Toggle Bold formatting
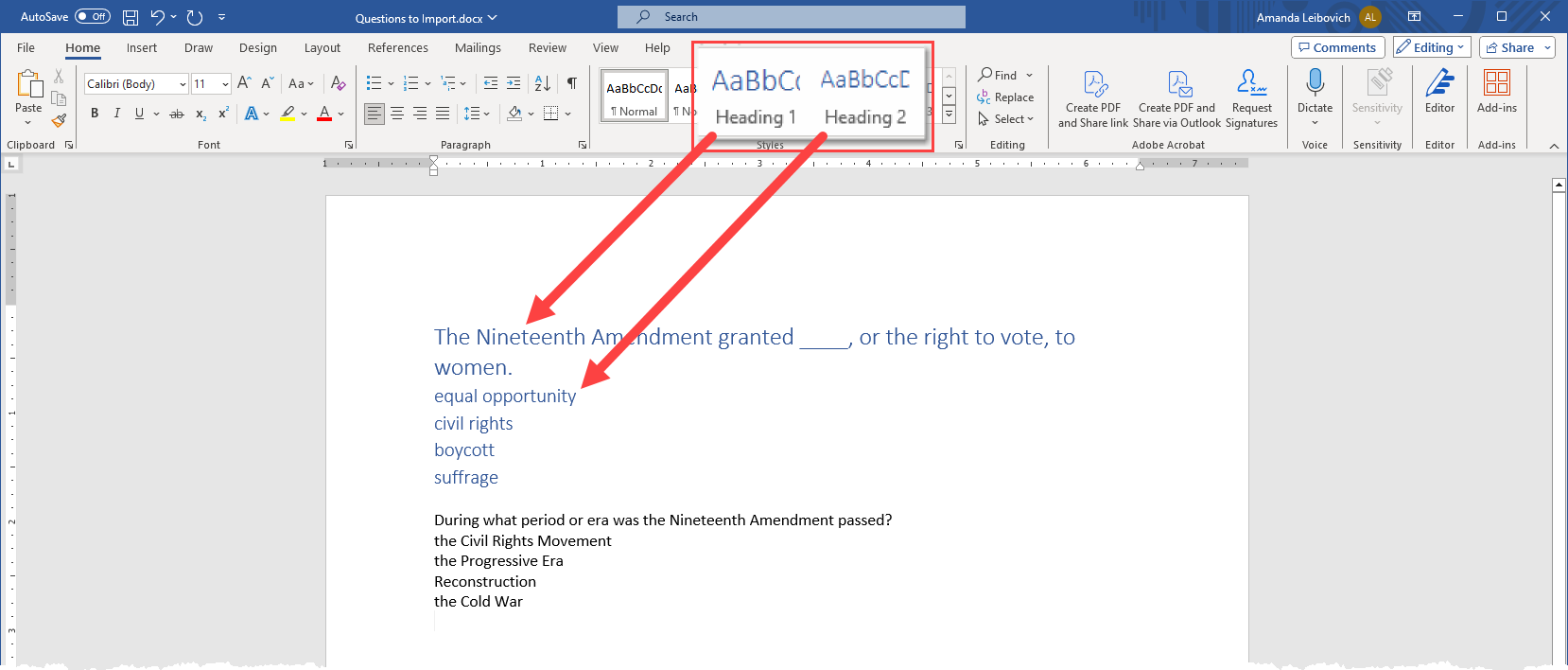This screenshot has width=1568, height=670. point(95,114)
